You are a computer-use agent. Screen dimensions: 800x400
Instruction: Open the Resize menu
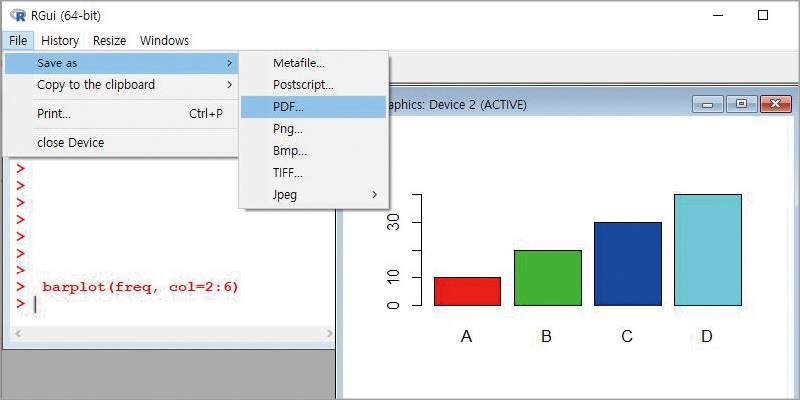click(109, 40)
